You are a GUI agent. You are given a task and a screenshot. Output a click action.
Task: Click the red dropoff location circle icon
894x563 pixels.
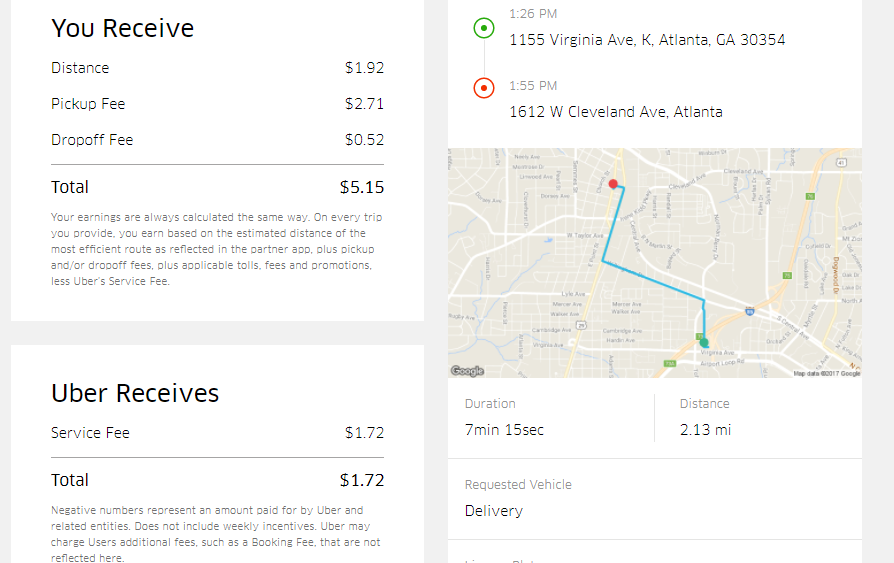click(x=483, y=88)
